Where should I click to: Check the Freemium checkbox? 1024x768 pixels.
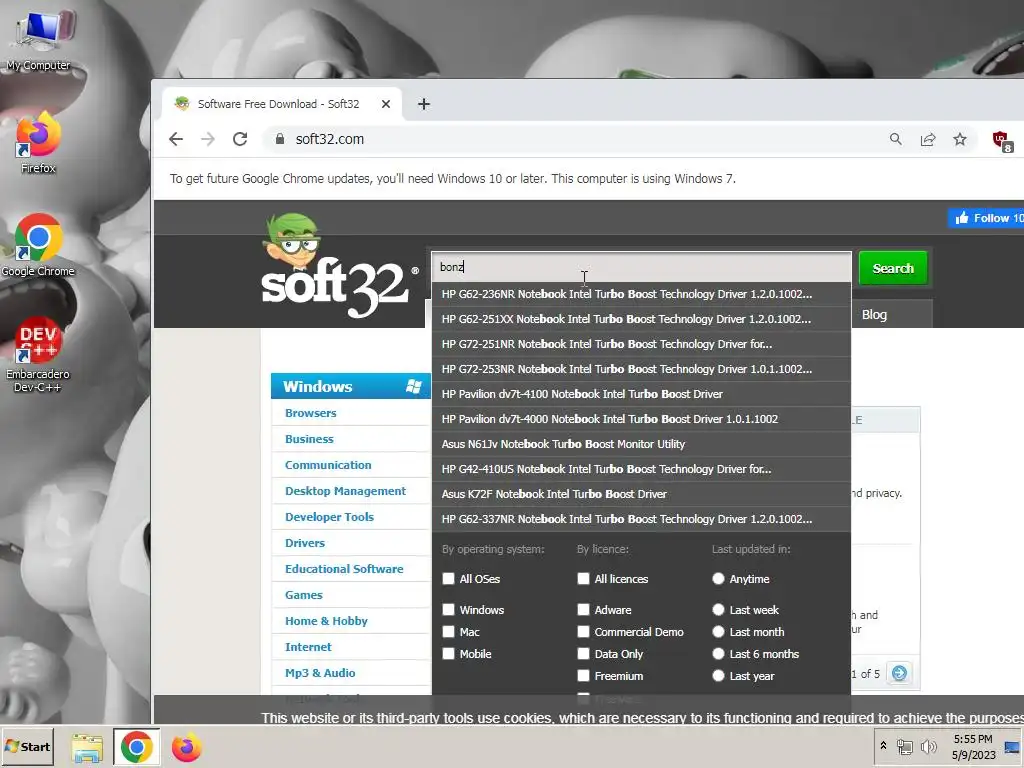point(584,676)
